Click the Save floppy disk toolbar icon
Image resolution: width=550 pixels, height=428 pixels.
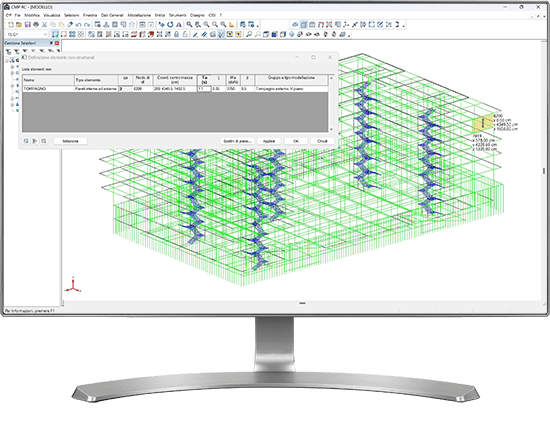point(27,25)
